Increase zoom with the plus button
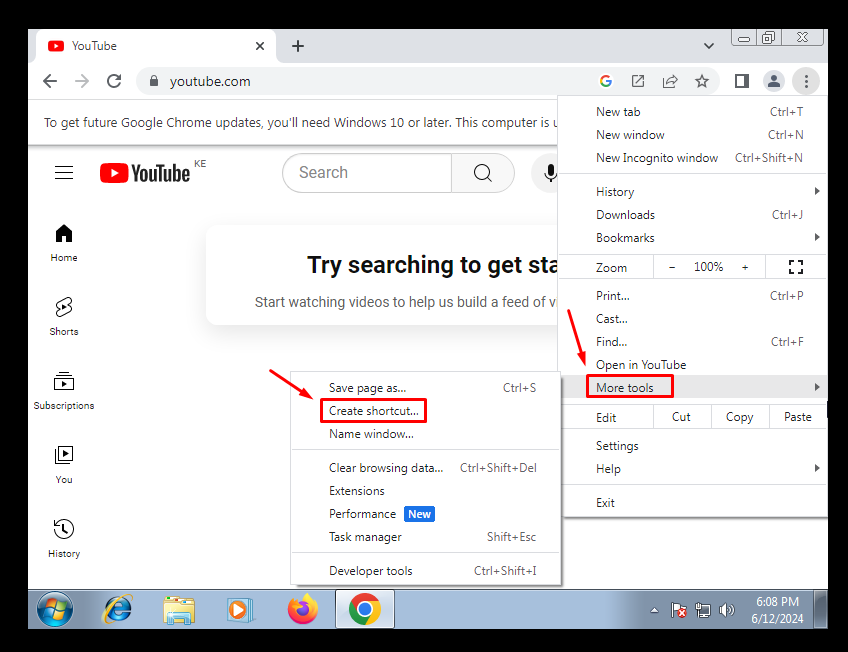 click(745, 267)
